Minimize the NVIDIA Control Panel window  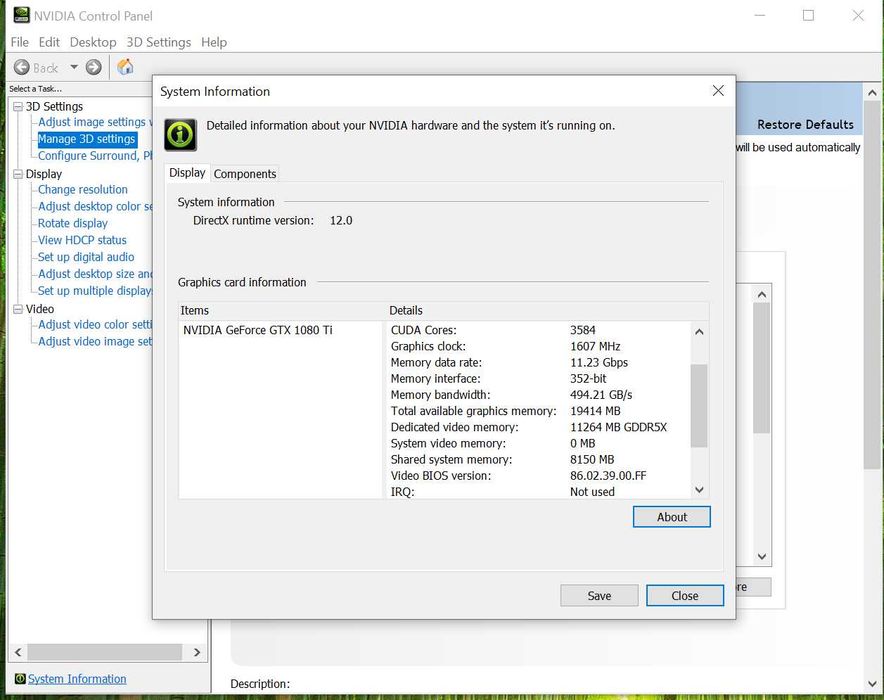point(760,15)
